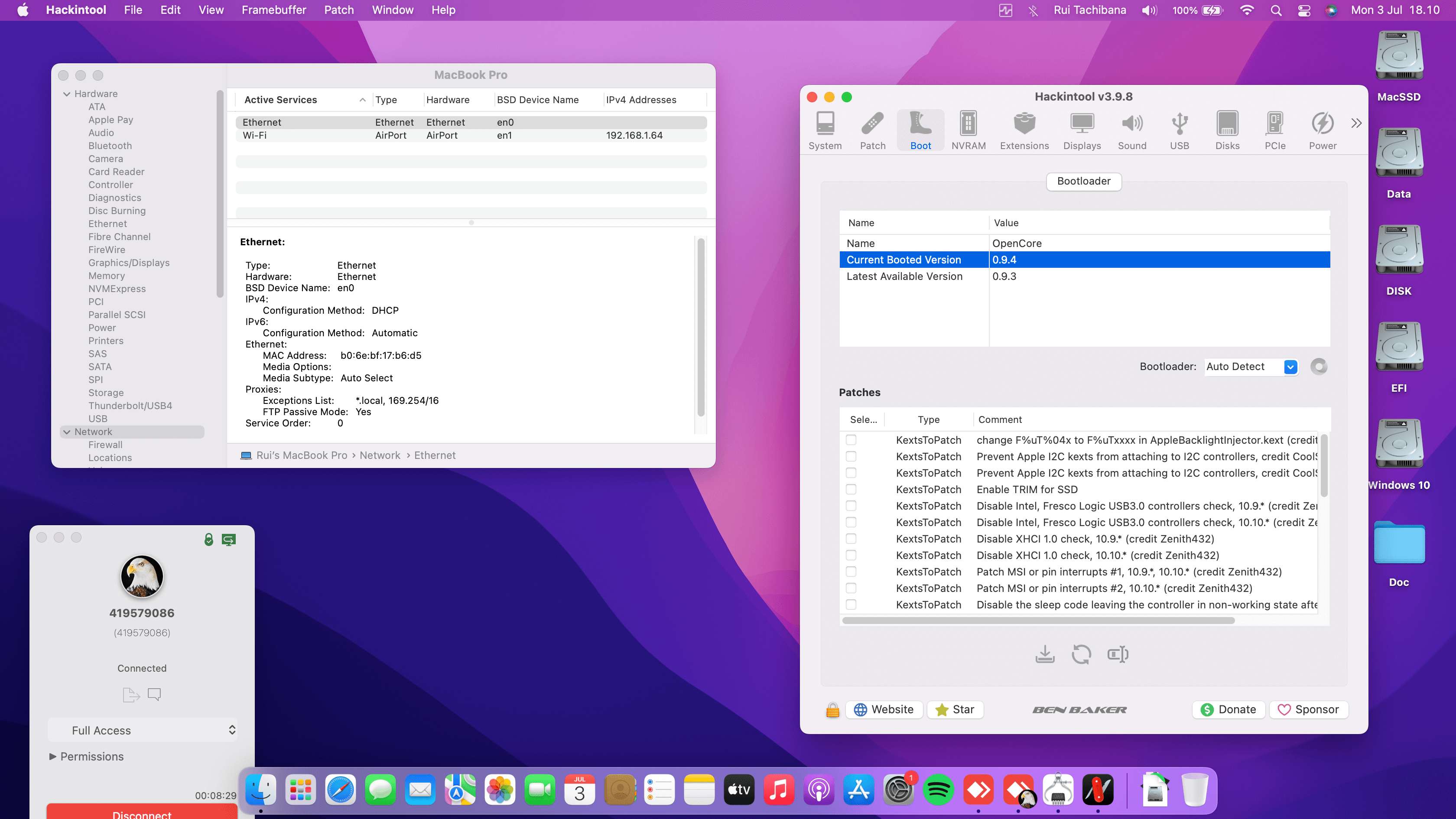
Task: Click the round button next to Bootloader dropdown
Action: click(x=1319, y=366)
